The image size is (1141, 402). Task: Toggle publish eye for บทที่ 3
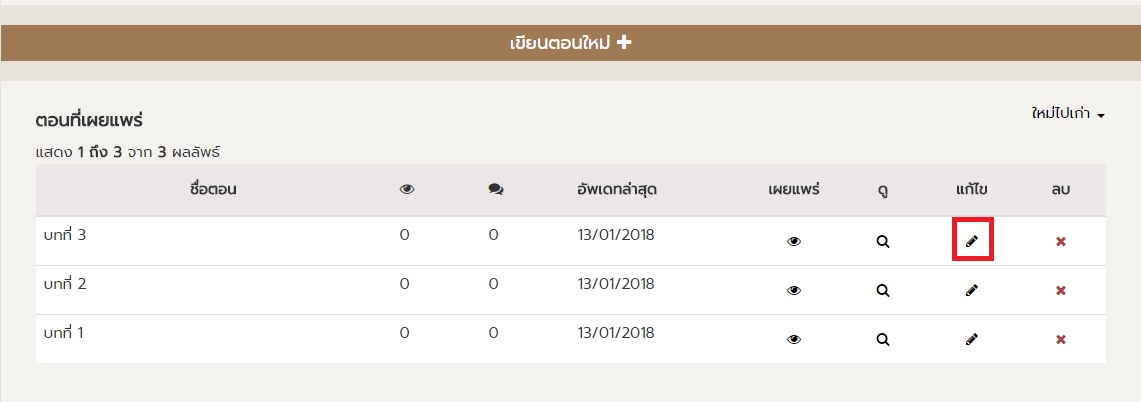[794, 241]
